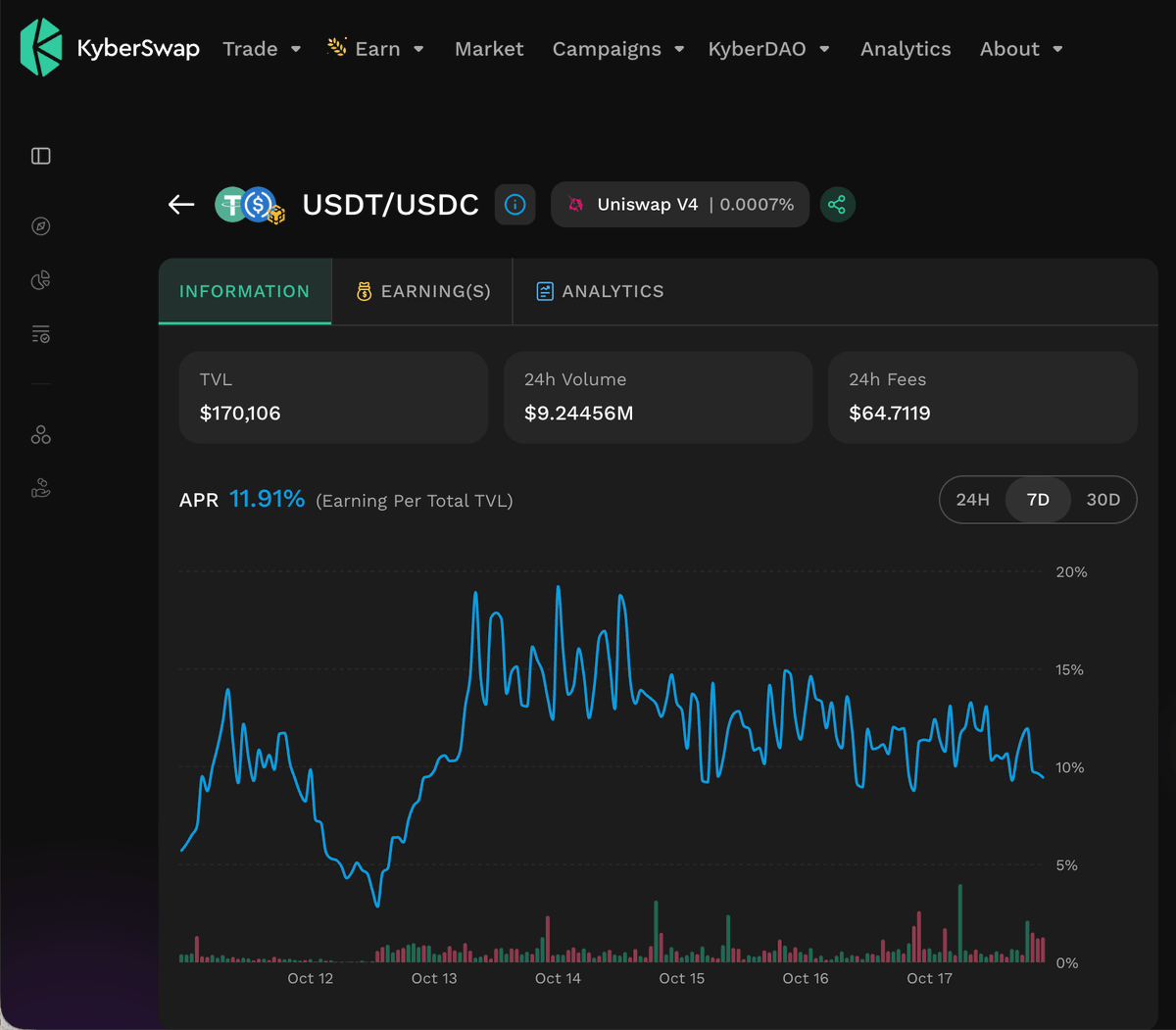This screenshot has width=1176, height=1030.
Task: Click the APR value 11.91%
Action: (x=267, y=499)
